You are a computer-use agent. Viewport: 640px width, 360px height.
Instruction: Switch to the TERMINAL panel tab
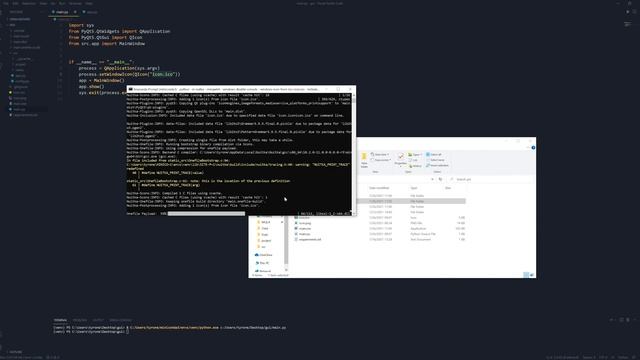point(60,320)
